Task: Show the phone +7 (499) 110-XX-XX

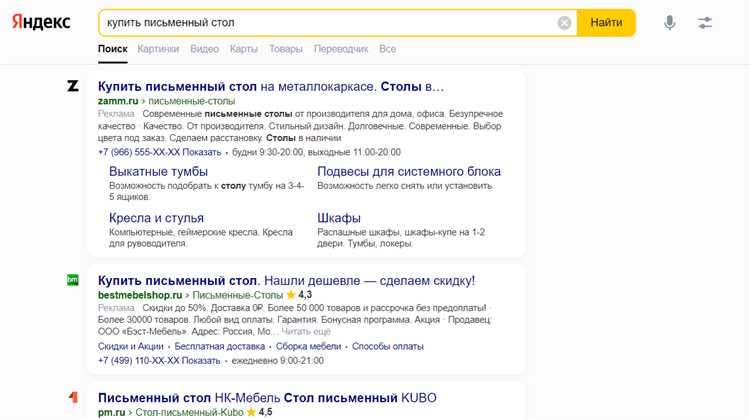Action: click(159, 360)
